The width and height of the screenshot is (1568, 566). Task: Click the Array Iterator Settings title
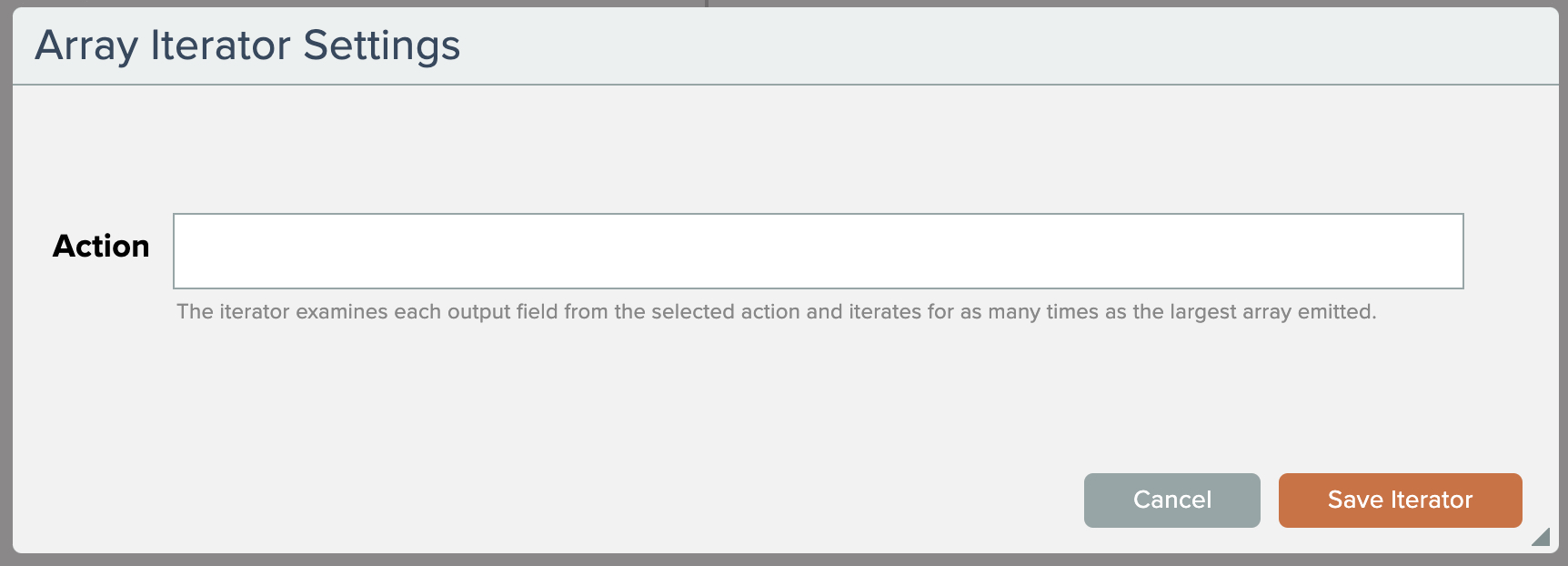[x=247, y=45]
